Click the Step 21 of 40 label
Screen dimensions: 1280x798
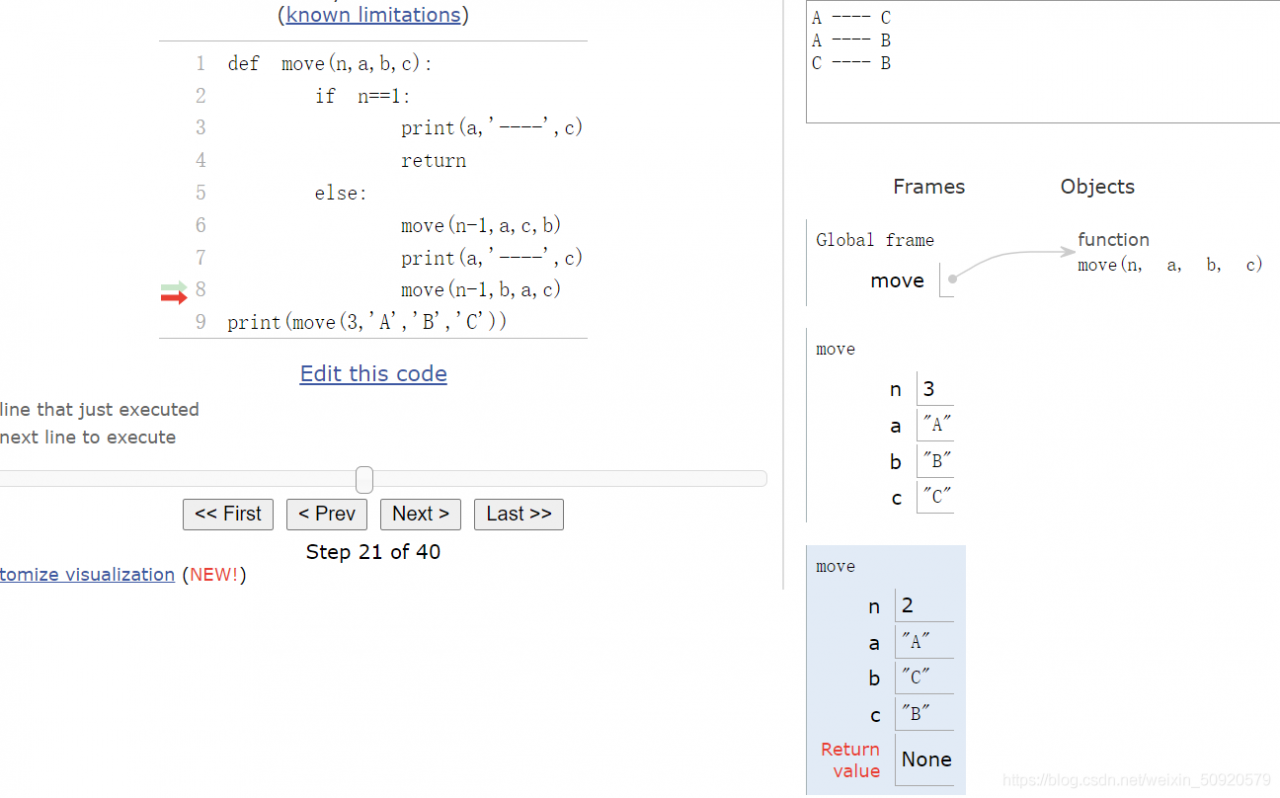click(x=373, y=552)
